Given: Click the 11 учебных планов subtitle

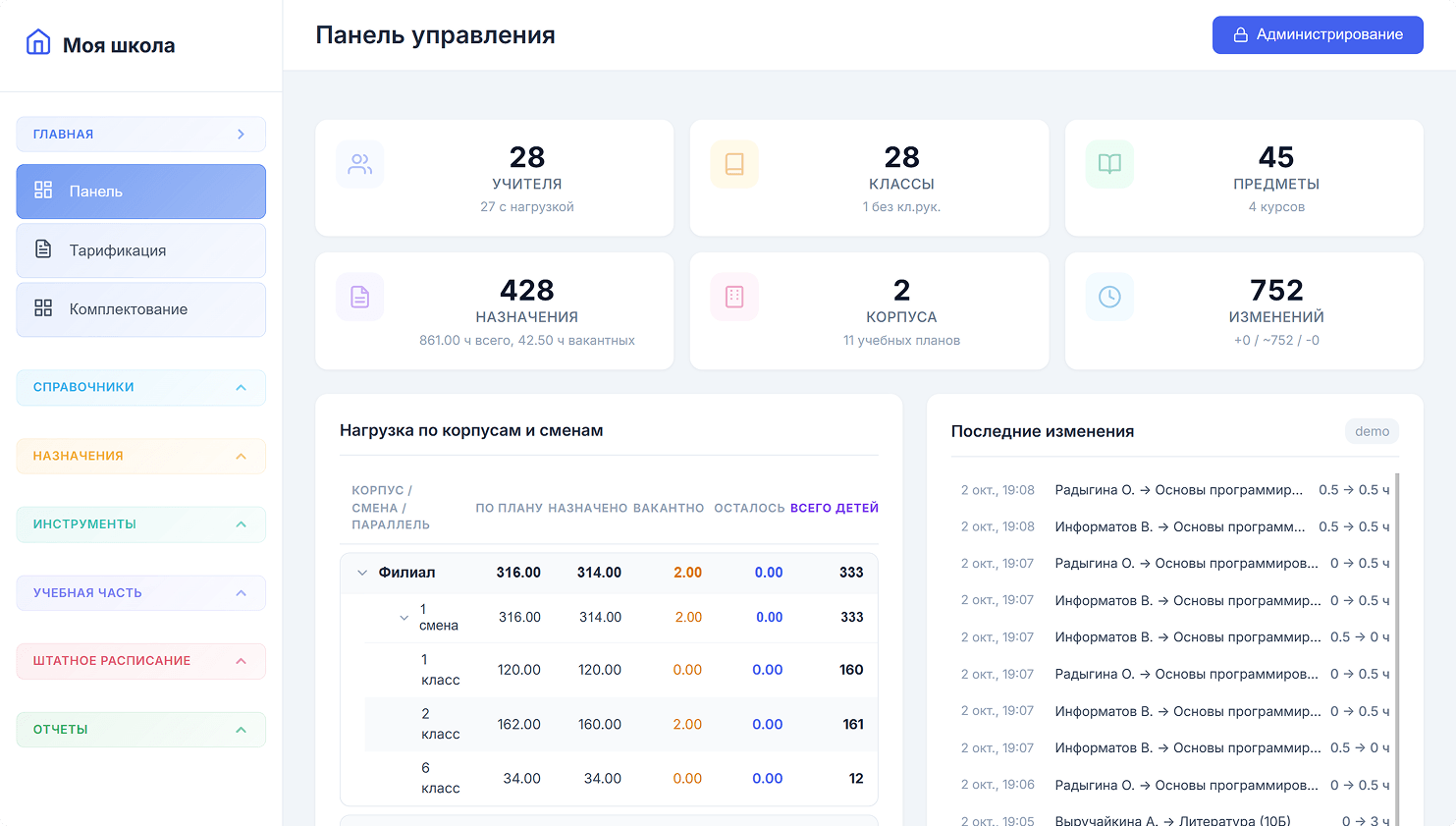Looking at the screenshot, I should point(901,341).
